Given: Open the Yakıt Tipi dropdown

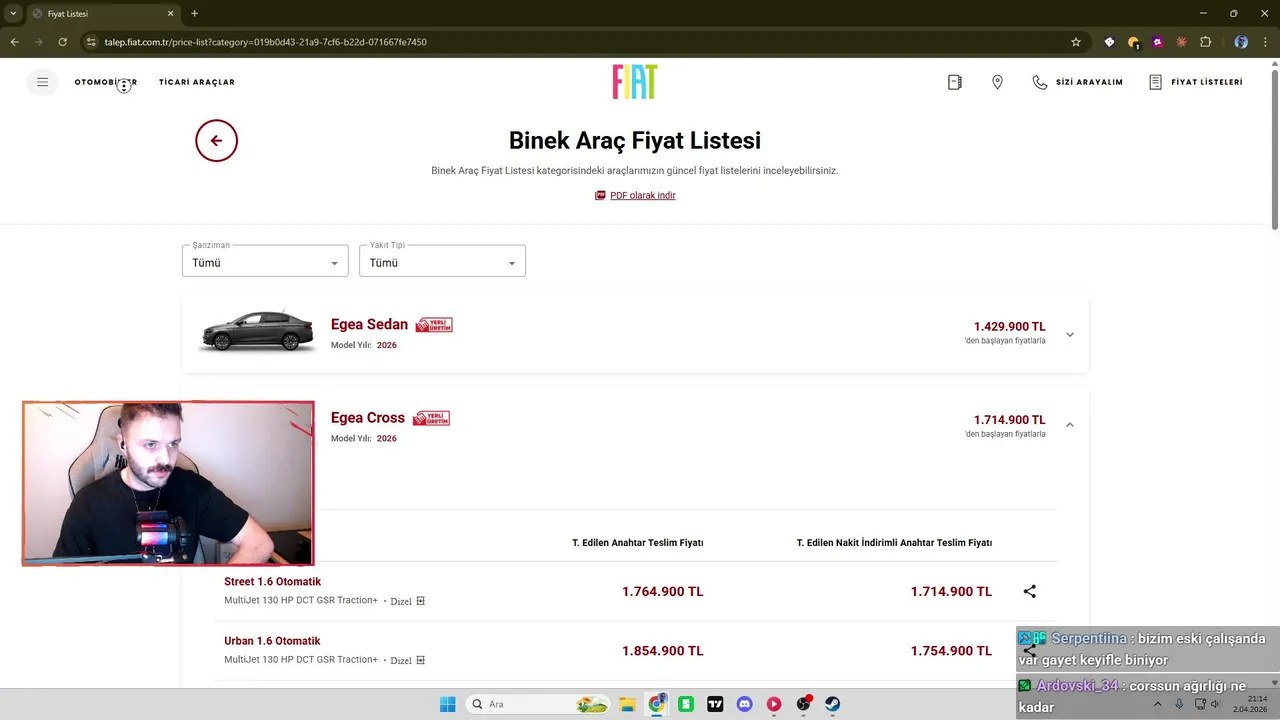Looking at the screenshot, I should [x=442, y=261].
